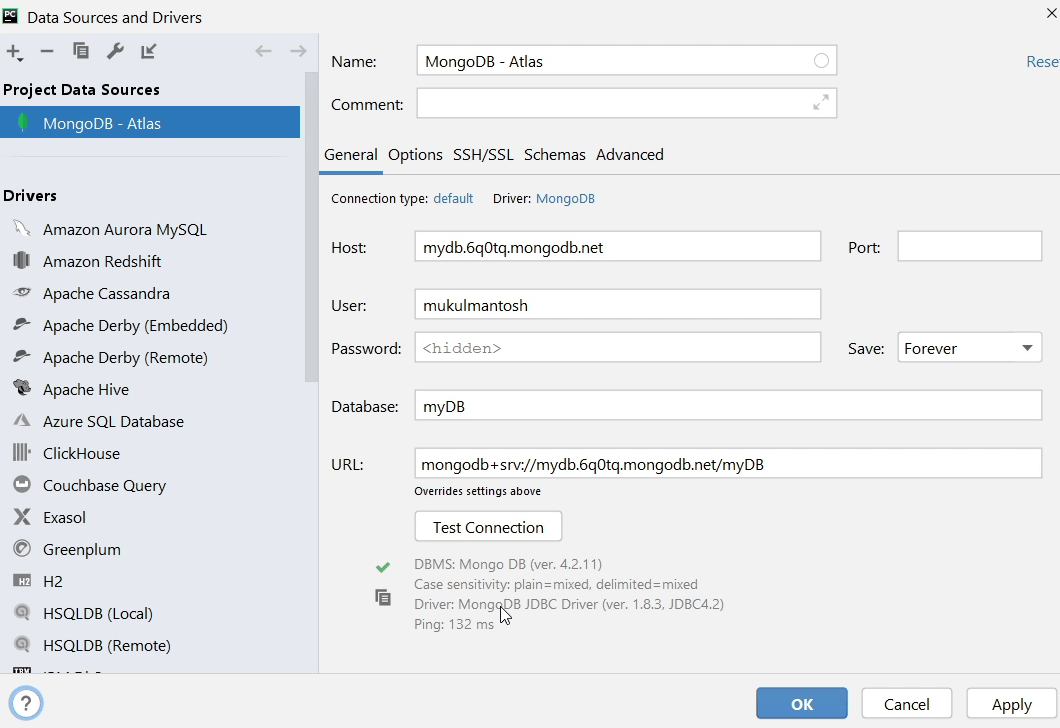Click the make global arrow icon
Image resolution: width=1060 pixels, height=728 pixels.
pos(149,51)
